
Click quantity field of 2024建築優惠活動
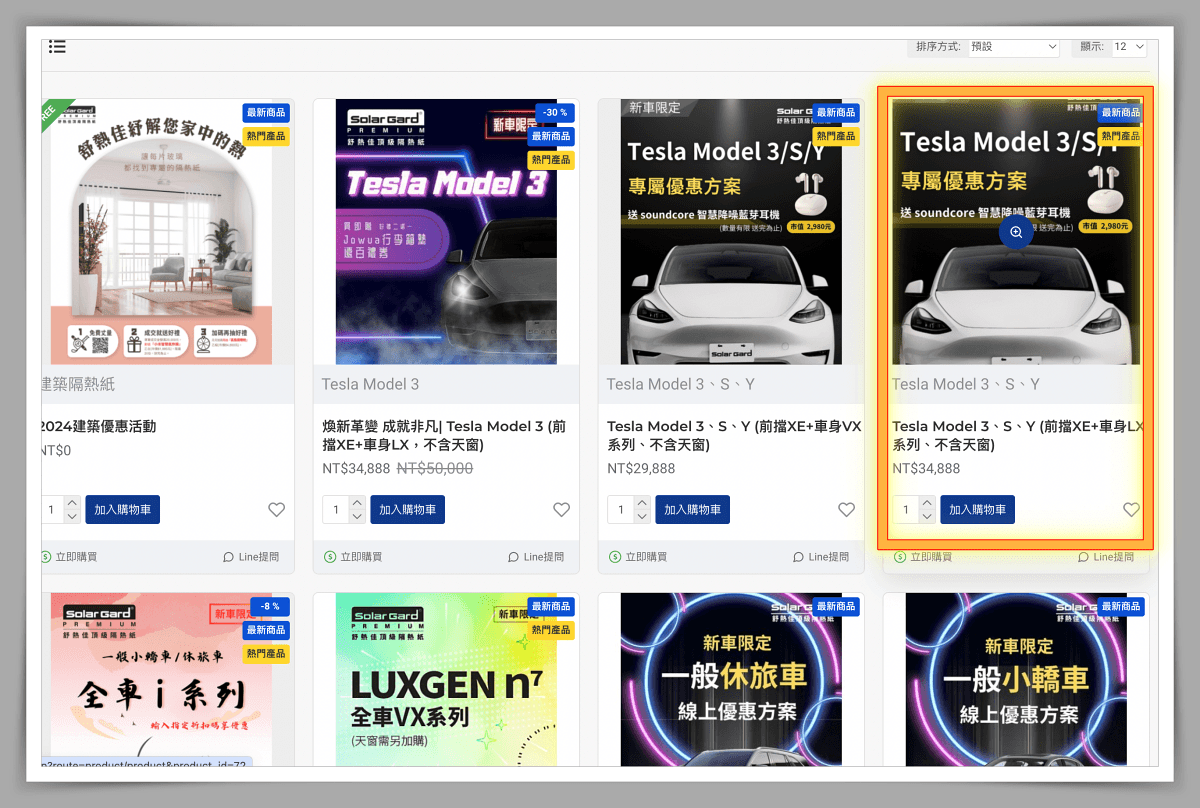52,509
